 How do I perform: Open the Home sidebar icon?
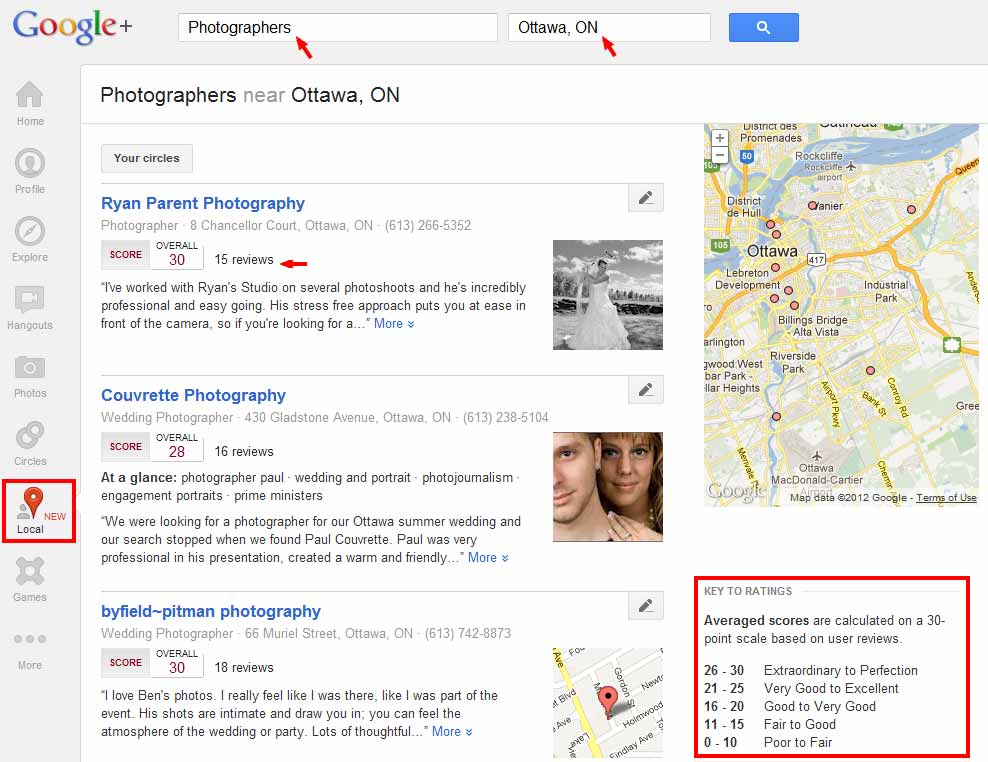click(30, 96)
